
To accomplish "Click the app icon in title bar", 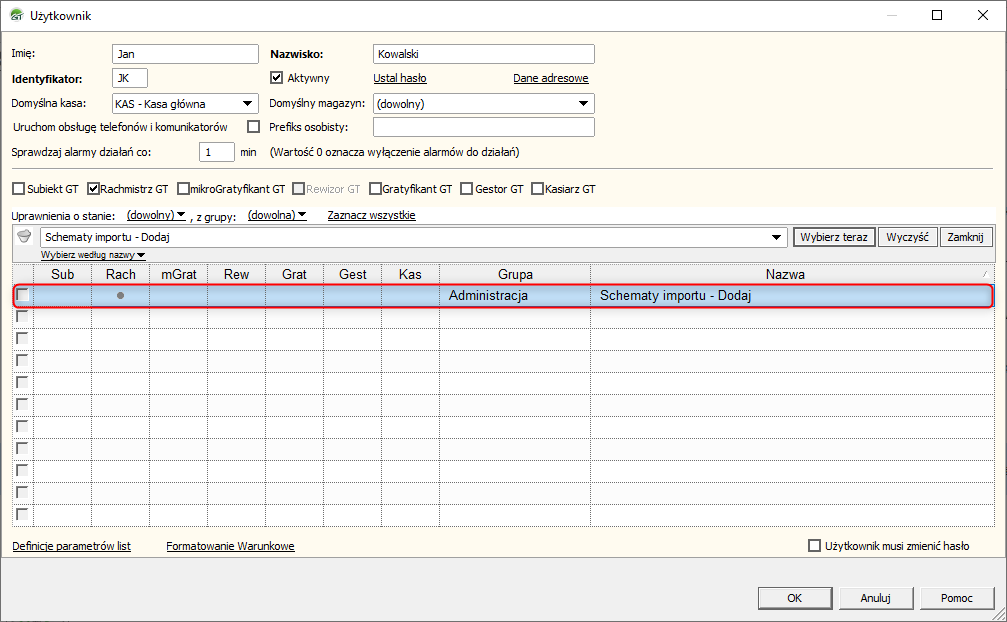I will click(x=17, y=15).
